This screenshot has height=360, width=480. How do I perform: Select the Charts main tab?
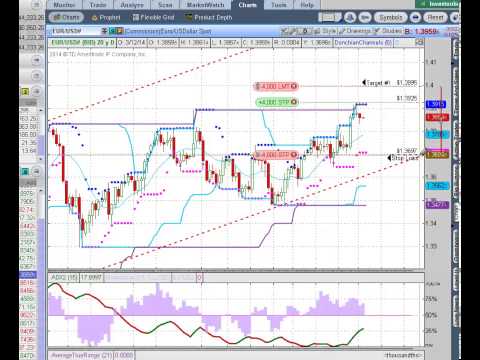click(248, 5)
